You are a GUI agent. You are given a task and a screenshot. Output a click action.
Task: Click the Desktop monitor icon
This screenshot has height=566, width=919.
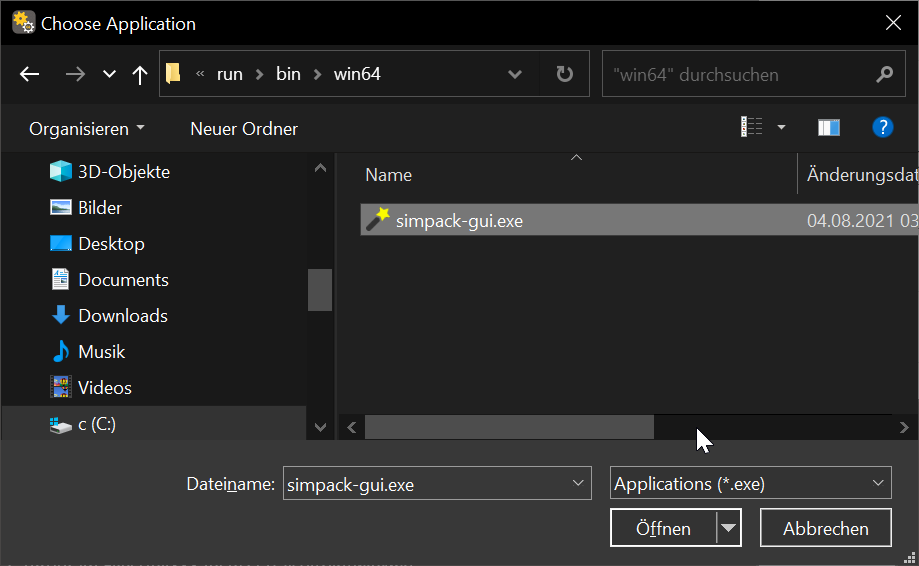coord(60,243)
